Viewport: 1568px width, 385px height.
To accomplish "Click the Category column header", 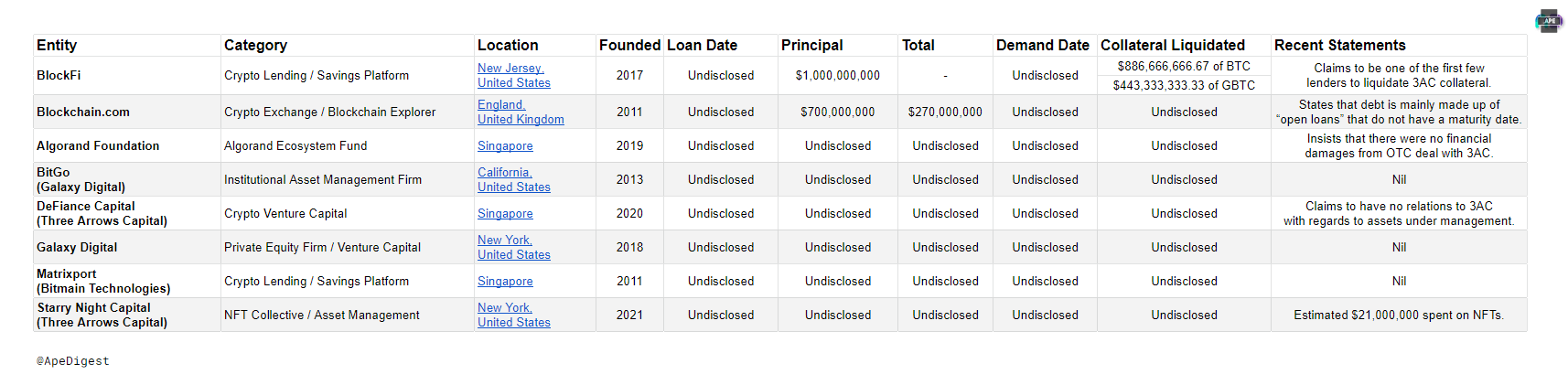I will 255,45.
